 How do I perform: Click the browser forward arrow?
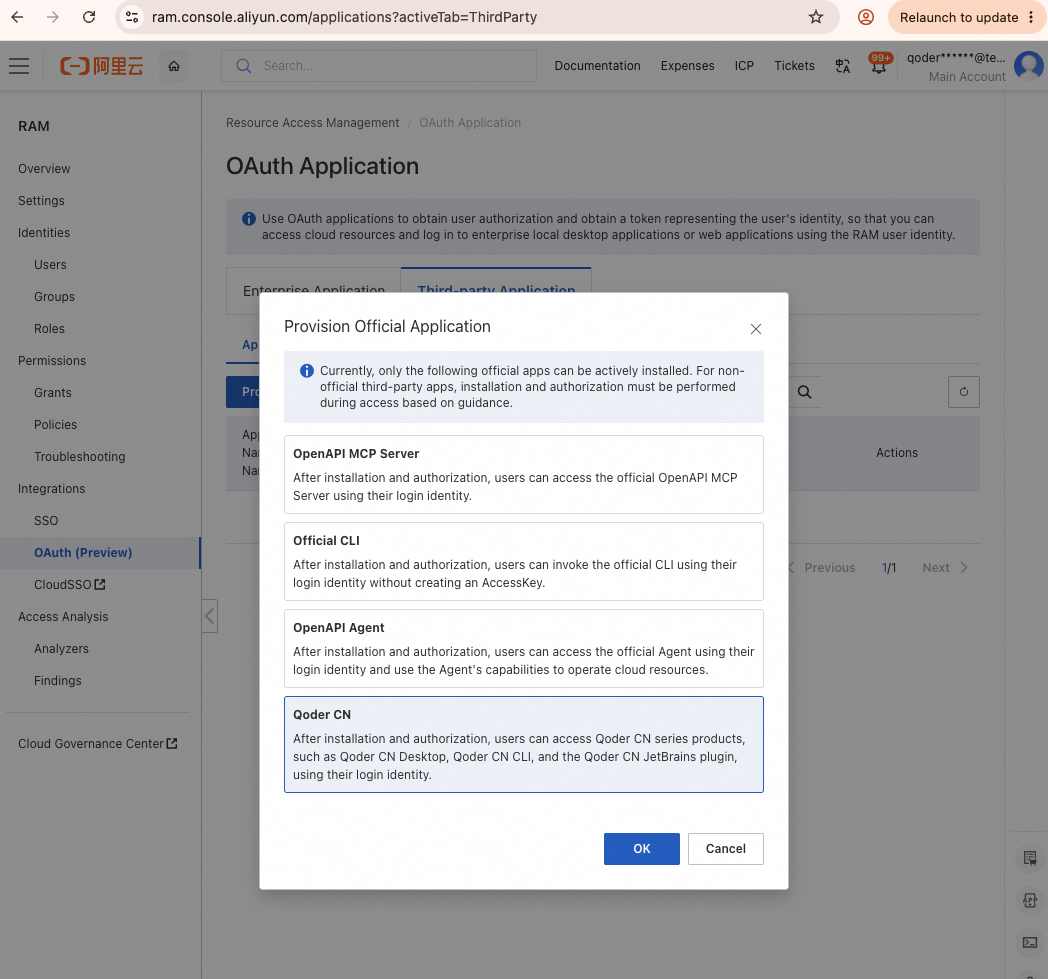[53, 17]
